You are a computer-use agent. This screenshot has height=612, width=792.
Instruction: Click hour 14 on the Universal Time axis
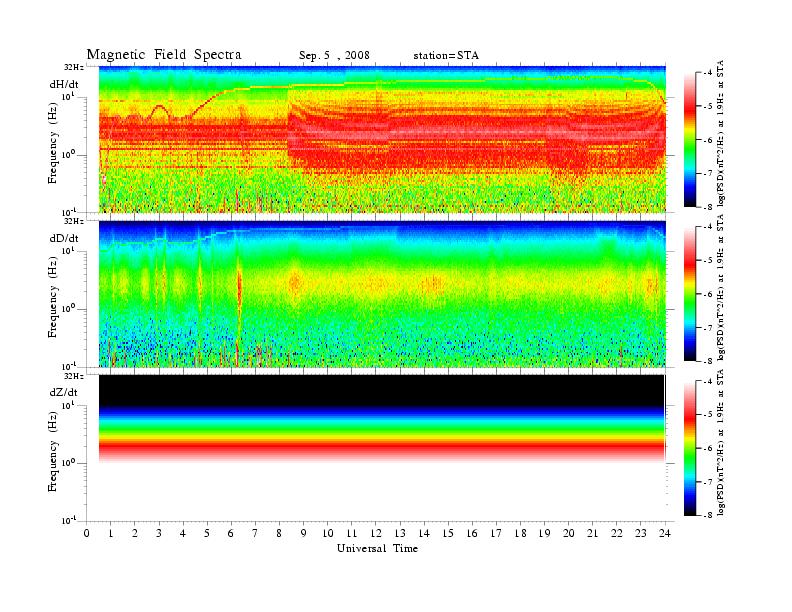click(424, 533)
